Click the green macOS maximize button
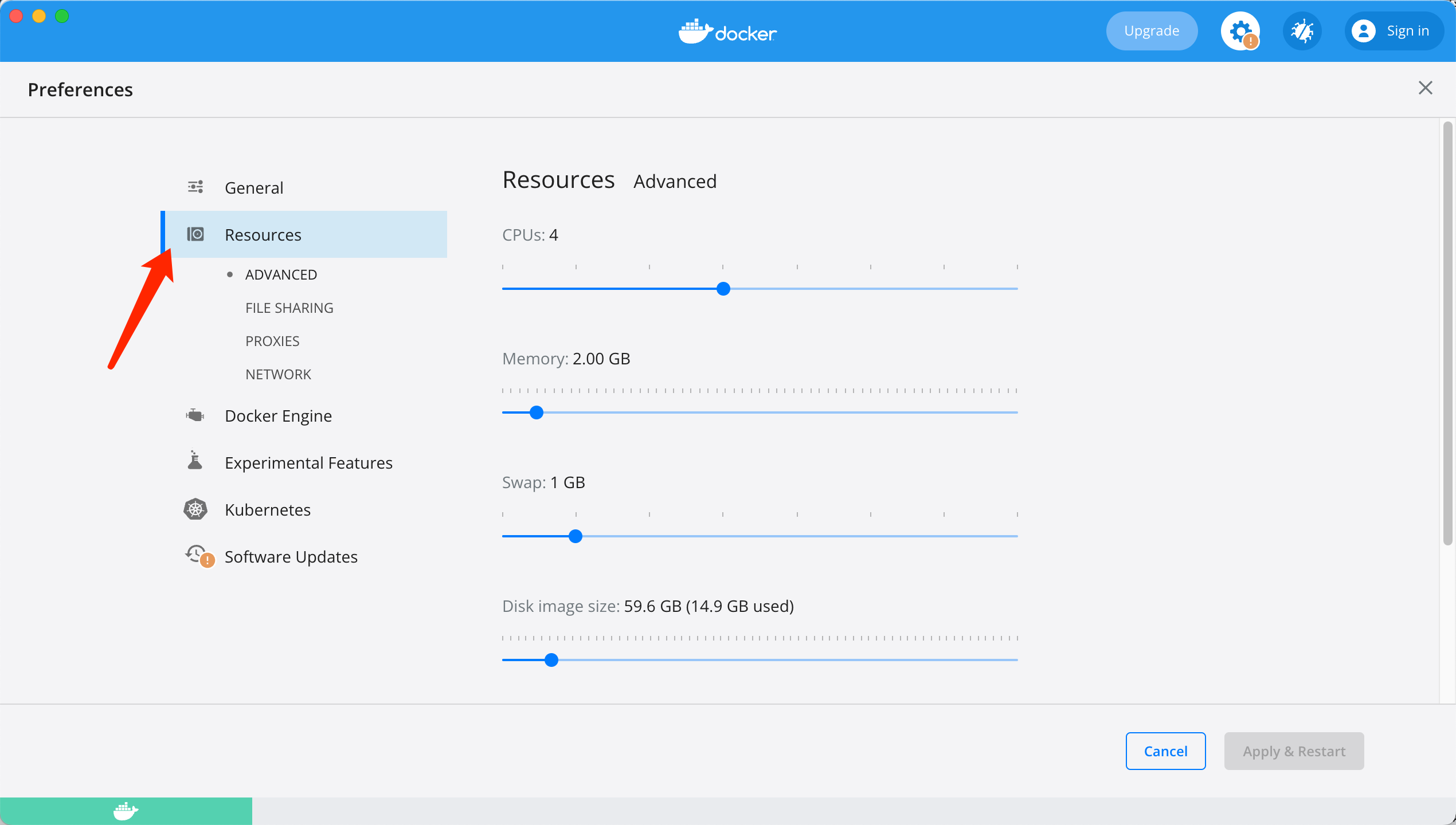This screenshot has width=1456, height=825. coord(62,16)
